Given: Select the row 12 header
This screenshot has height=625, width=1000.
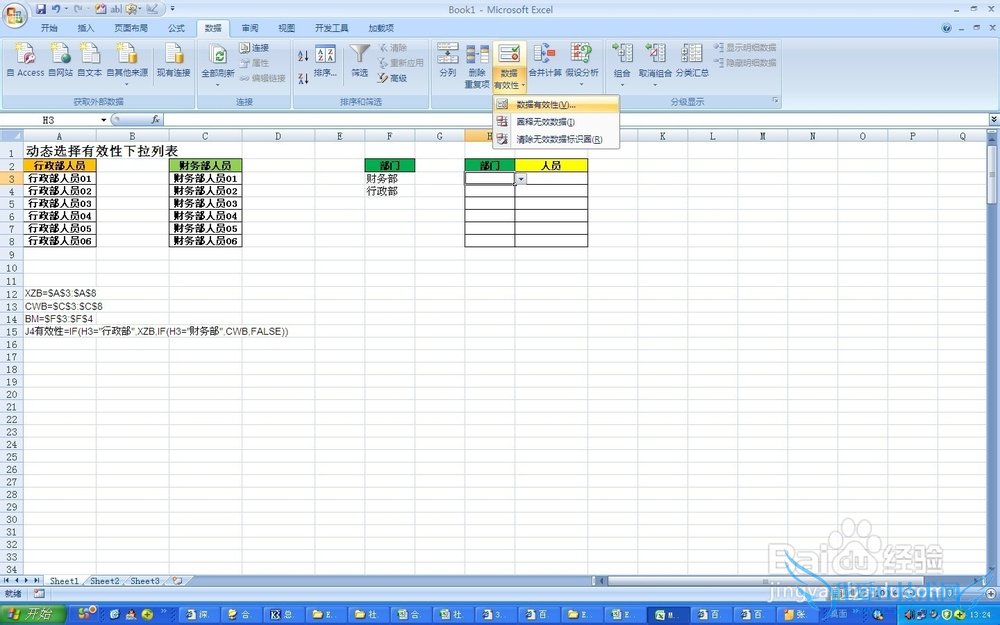Looking at the screenshot, I should point(11,294).
